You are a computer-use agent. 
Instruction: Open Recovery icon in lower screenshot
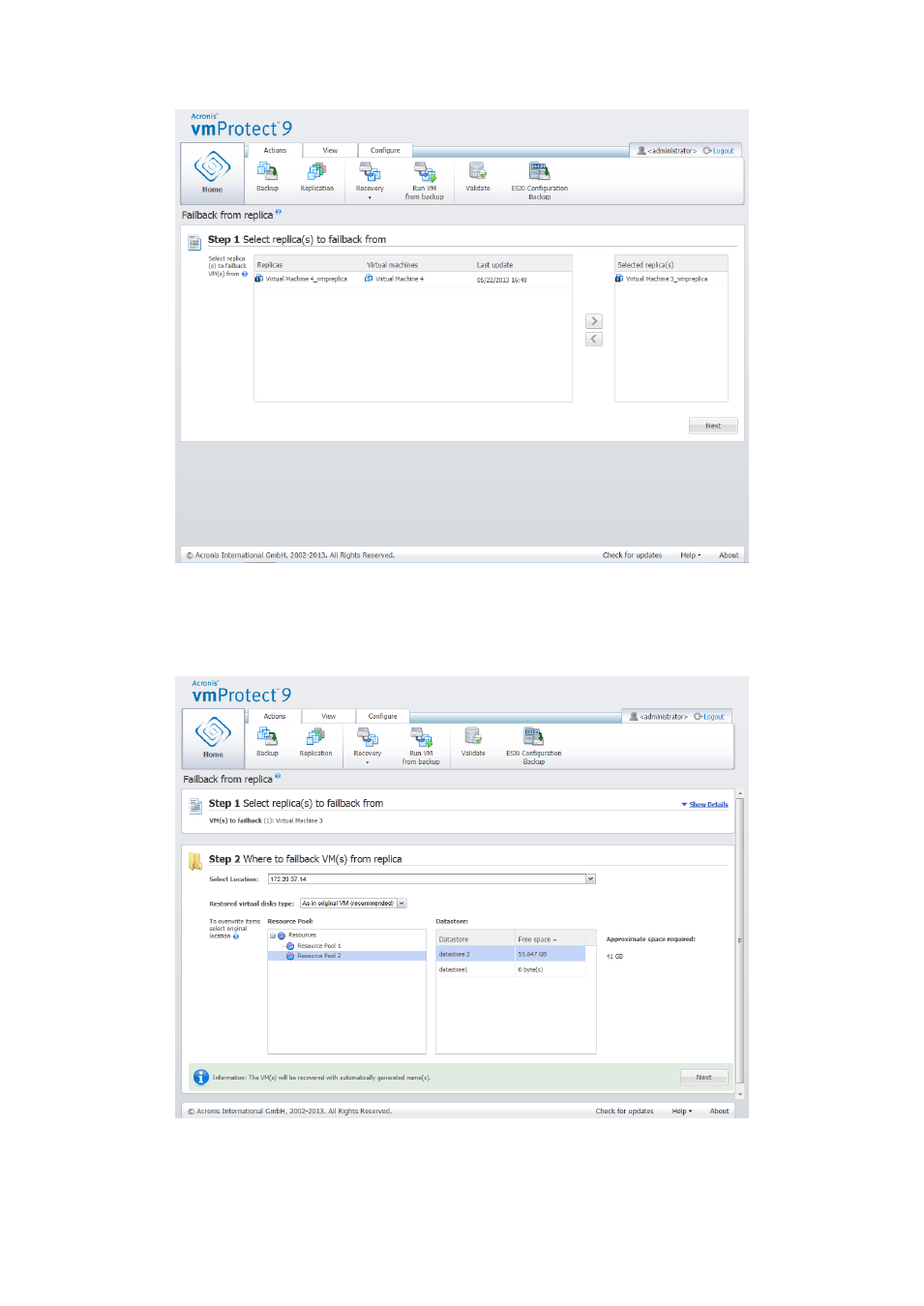click(368, 736)
